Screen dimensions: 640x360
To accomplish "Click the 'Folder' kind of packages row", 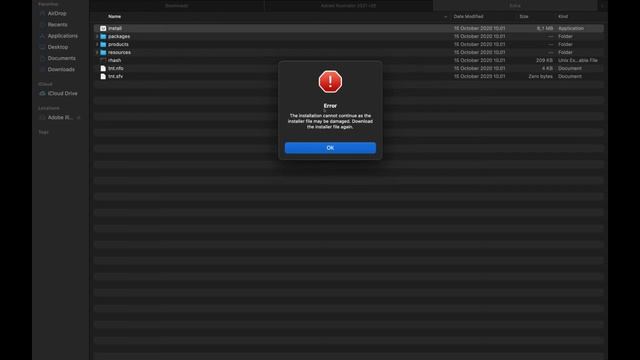I will (565, 36).
